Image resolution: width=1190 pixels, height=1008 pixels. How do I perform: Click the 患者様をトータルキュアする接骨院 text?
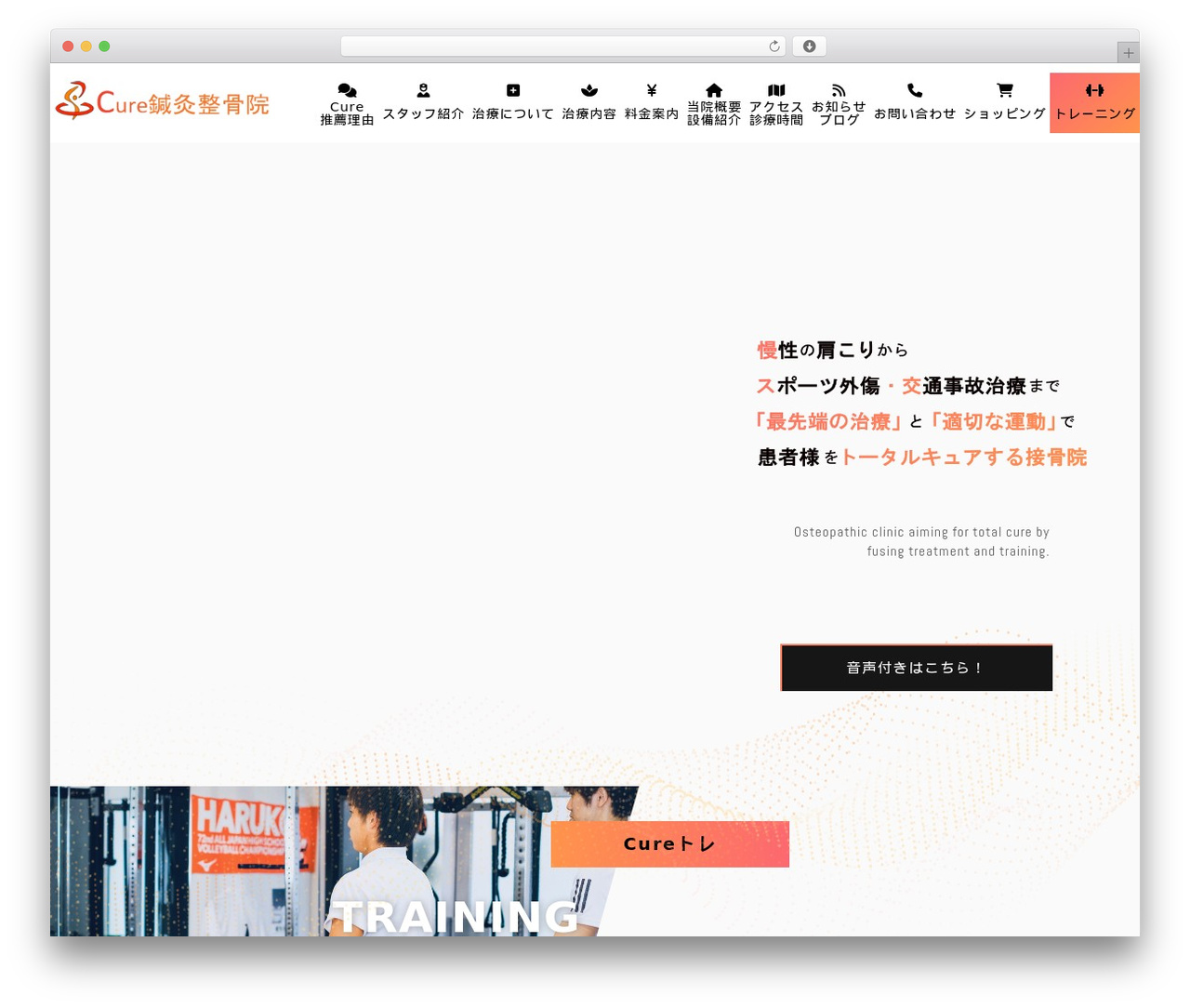tap(922, 458)
